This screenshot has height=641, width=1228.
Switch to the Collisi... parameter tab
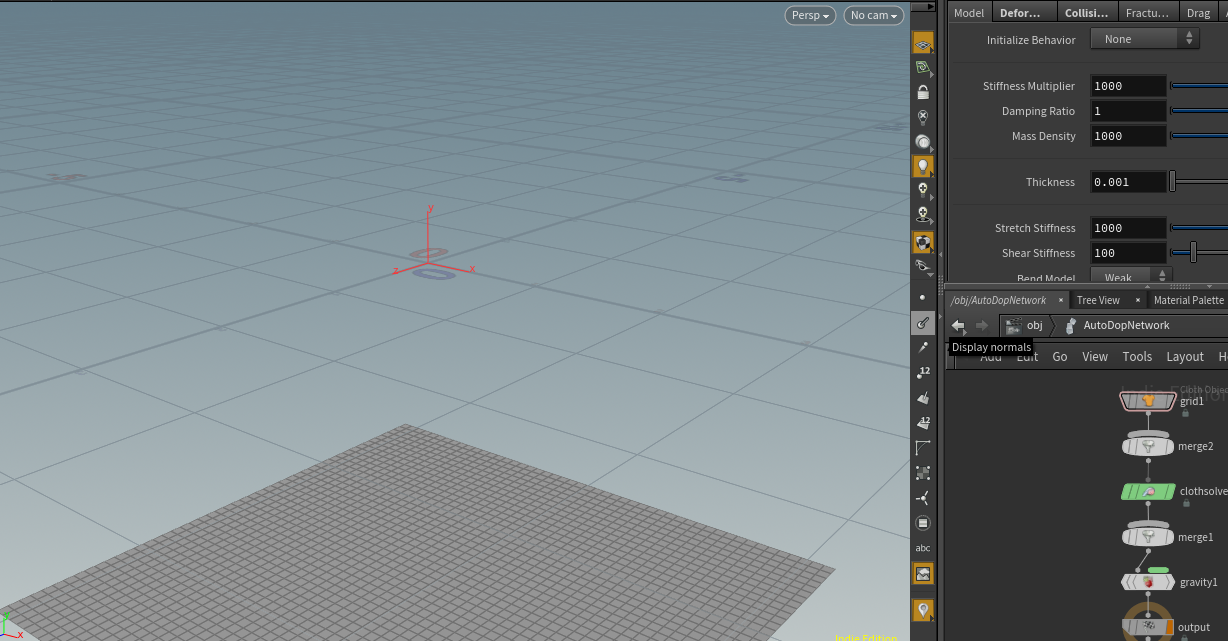(1087, 13)
